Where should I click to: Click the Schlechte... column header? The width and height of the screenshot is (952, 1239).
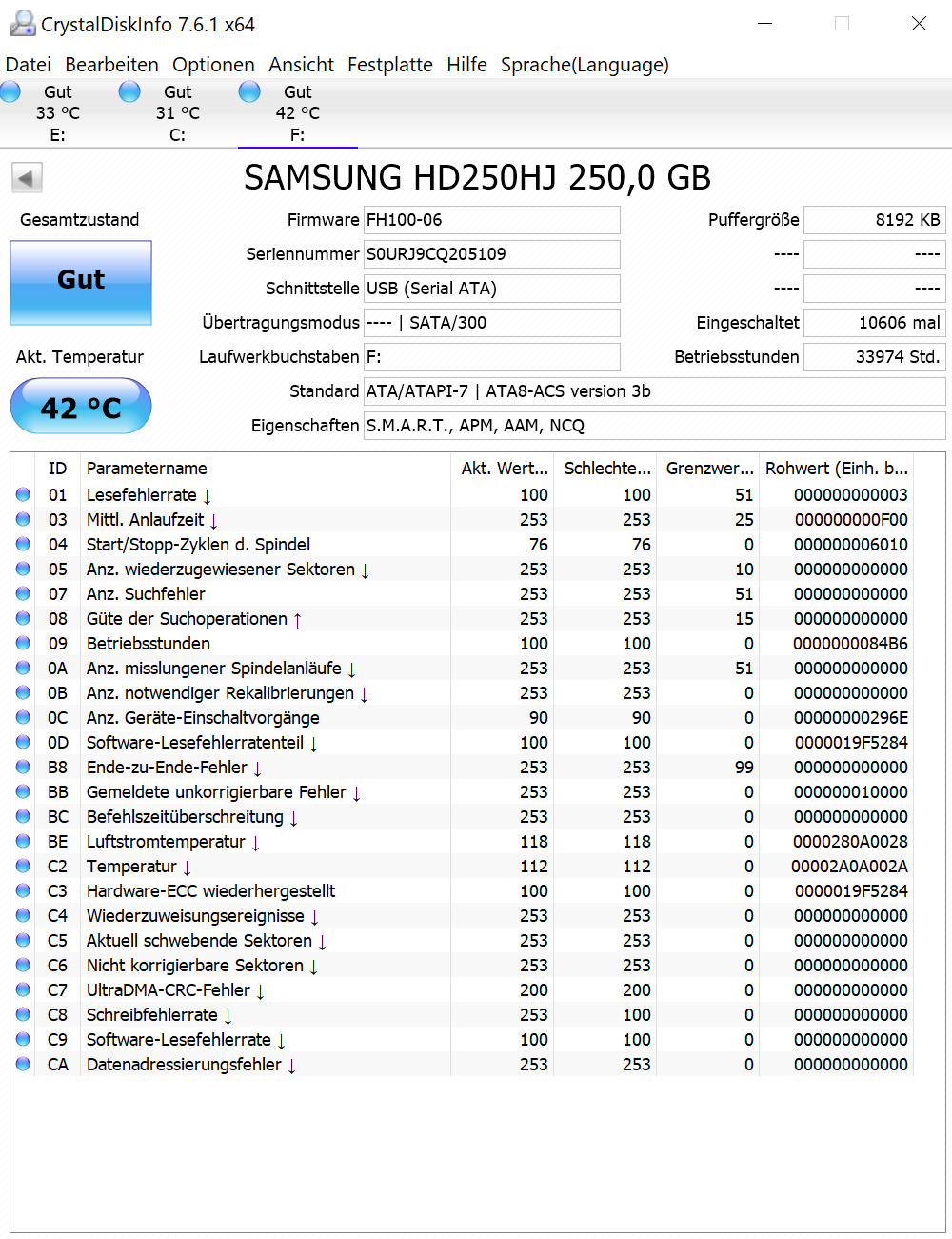click(x=604, y=468)
